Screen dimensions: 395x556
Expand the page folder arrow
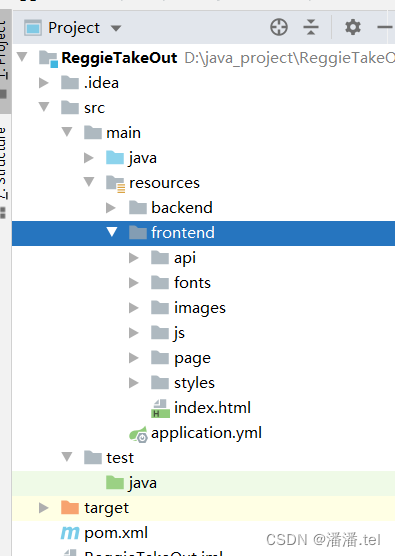click(134, 358)
